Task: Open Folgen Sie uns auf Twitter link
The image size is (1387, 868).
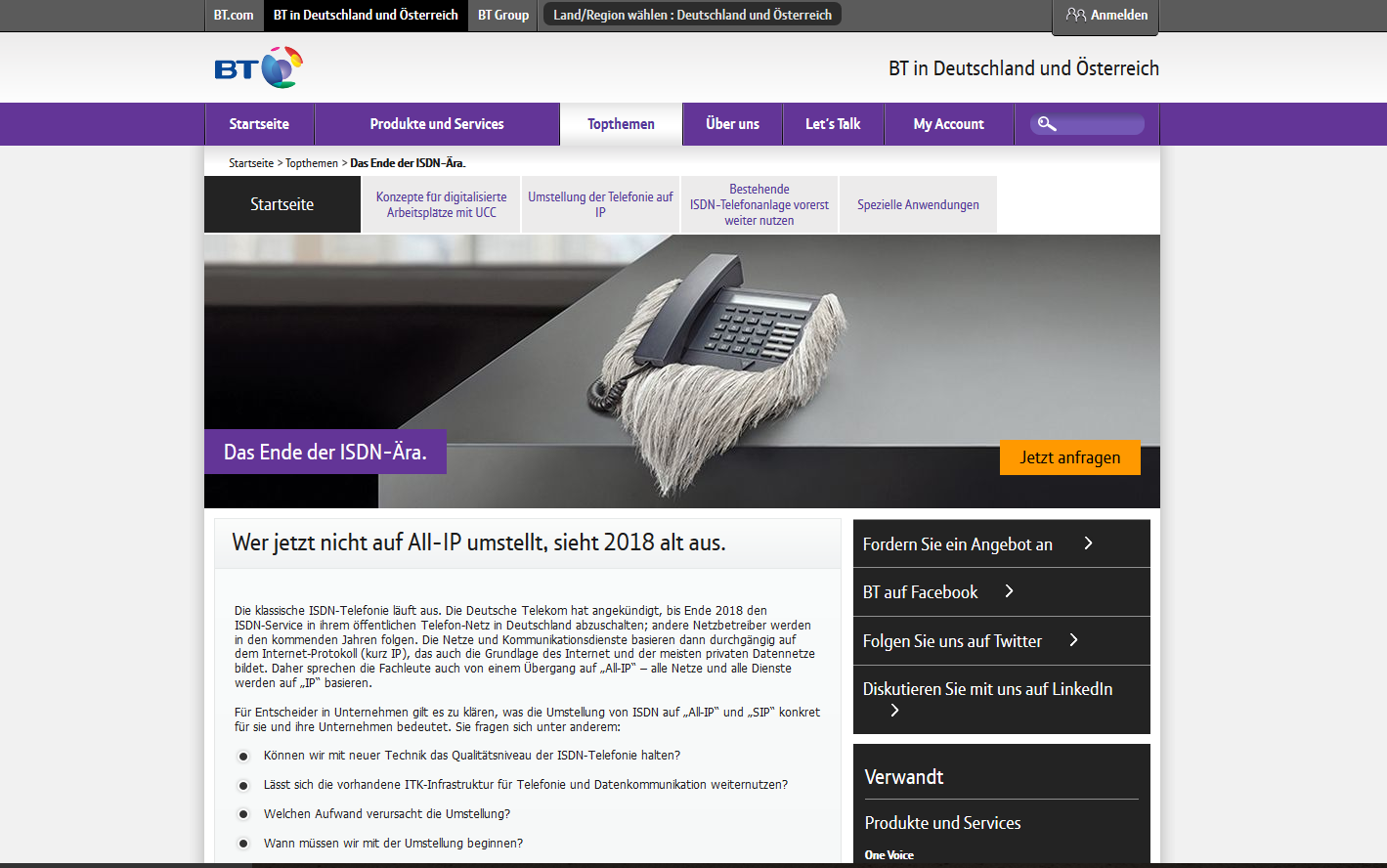Action: point(952,641)
